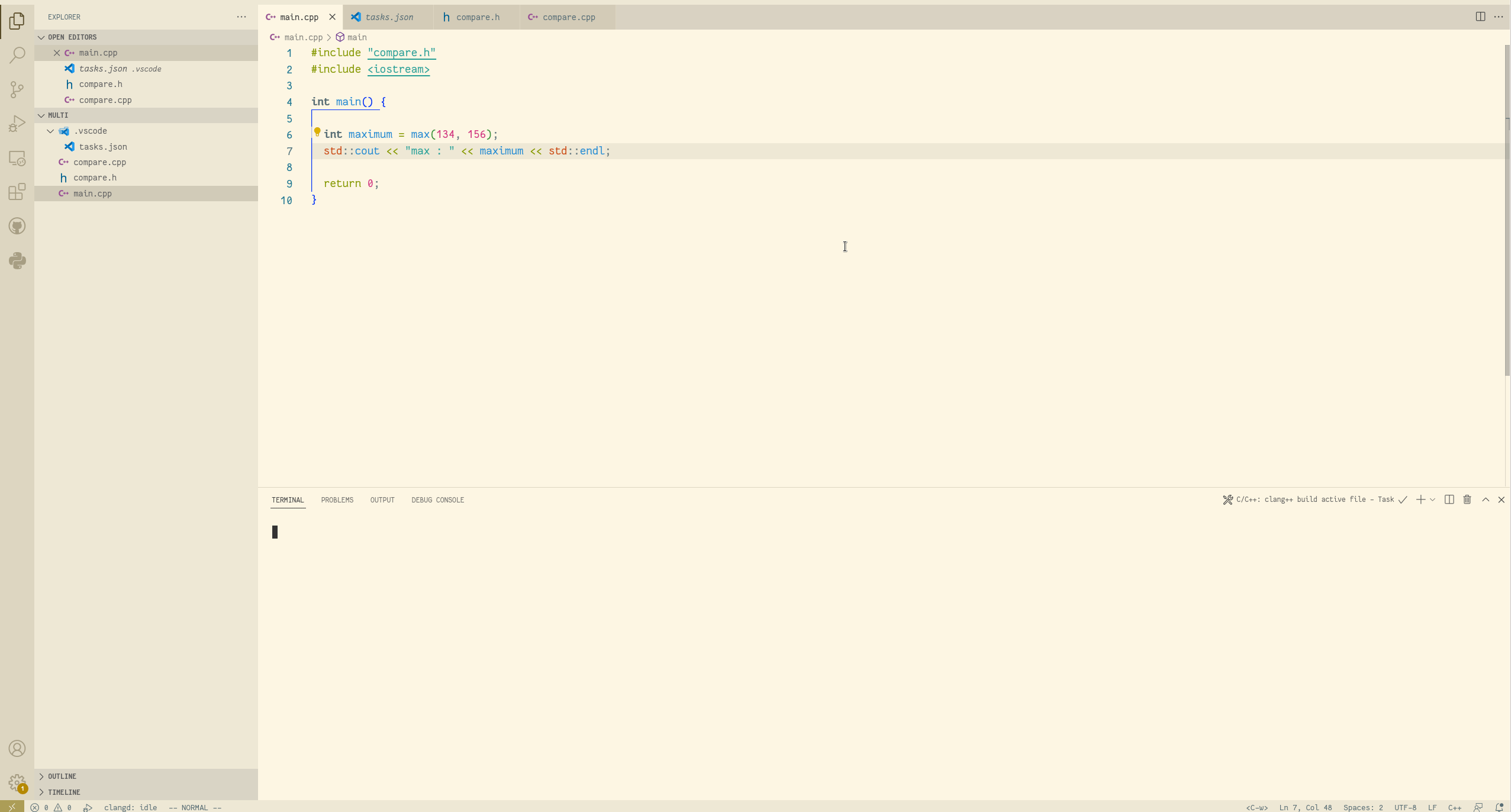Select tasks.json .vscode in Open Editors

[146, 69]
